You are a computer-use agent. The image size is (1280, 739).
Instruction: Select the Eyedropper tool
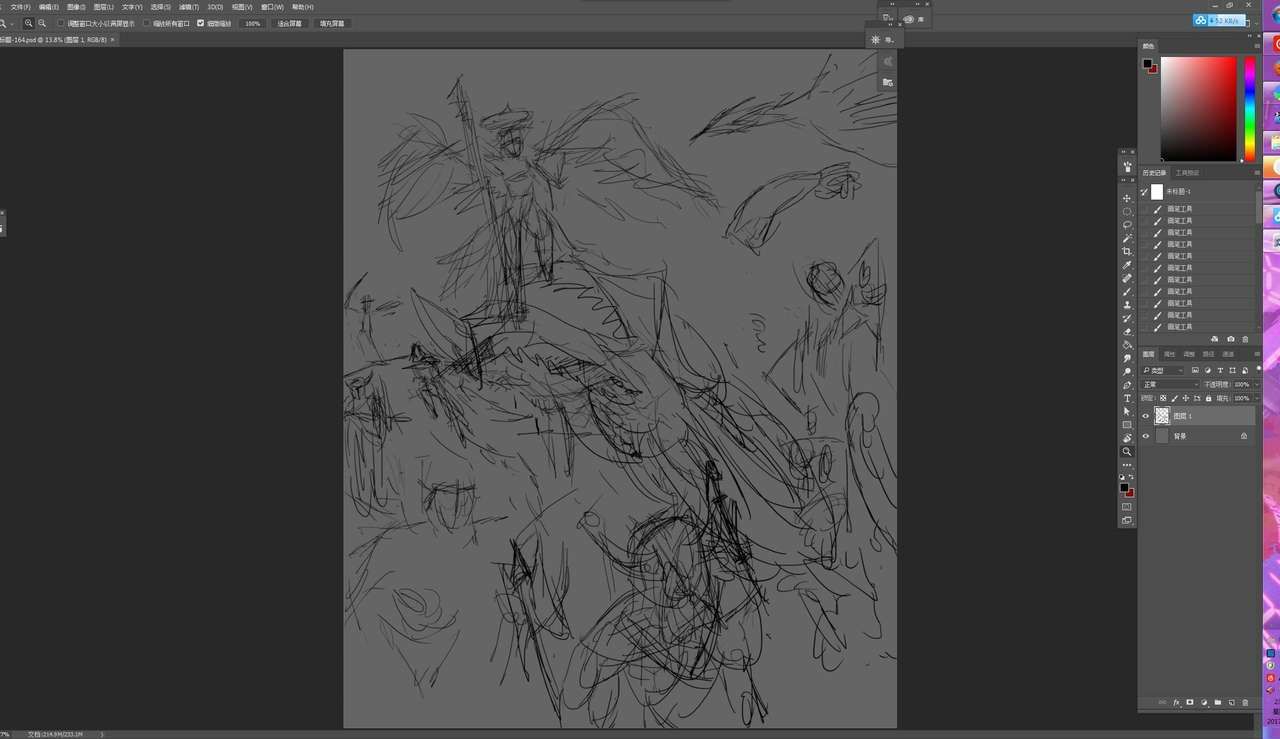[x=1127, y=265]
